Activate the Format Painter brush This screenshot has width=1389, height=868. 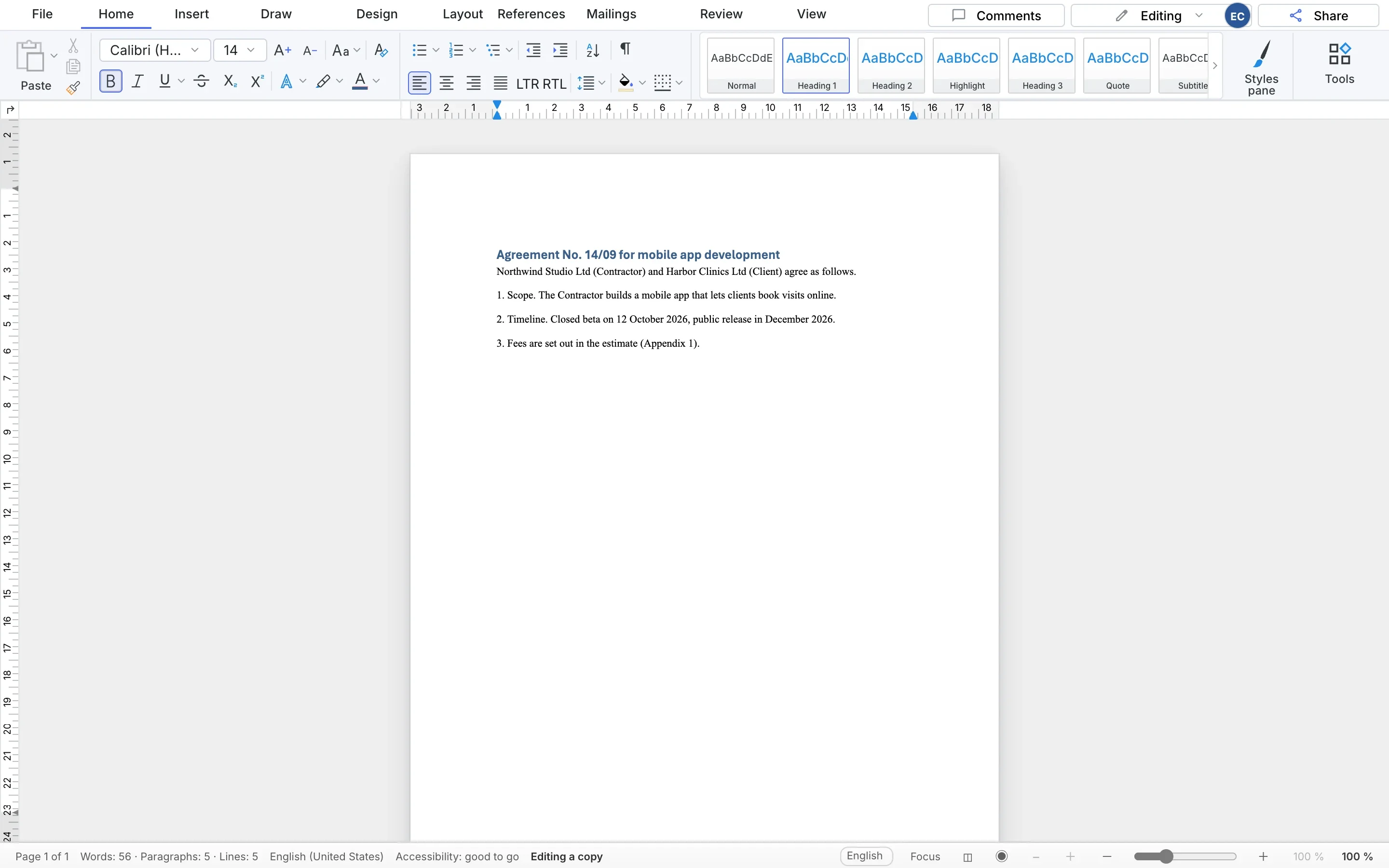73,87
